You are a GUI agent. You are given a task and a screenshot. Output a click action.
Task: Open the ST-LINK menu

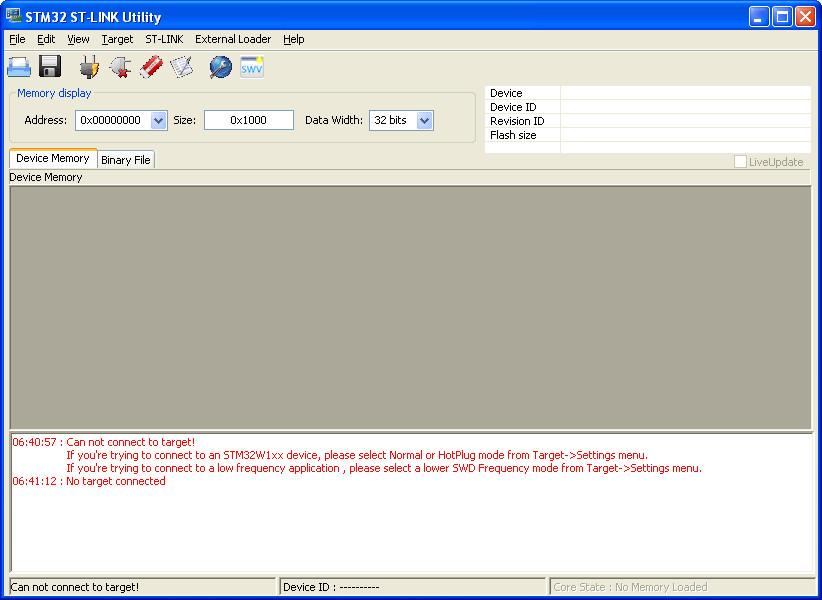click(x=165, y=39)
